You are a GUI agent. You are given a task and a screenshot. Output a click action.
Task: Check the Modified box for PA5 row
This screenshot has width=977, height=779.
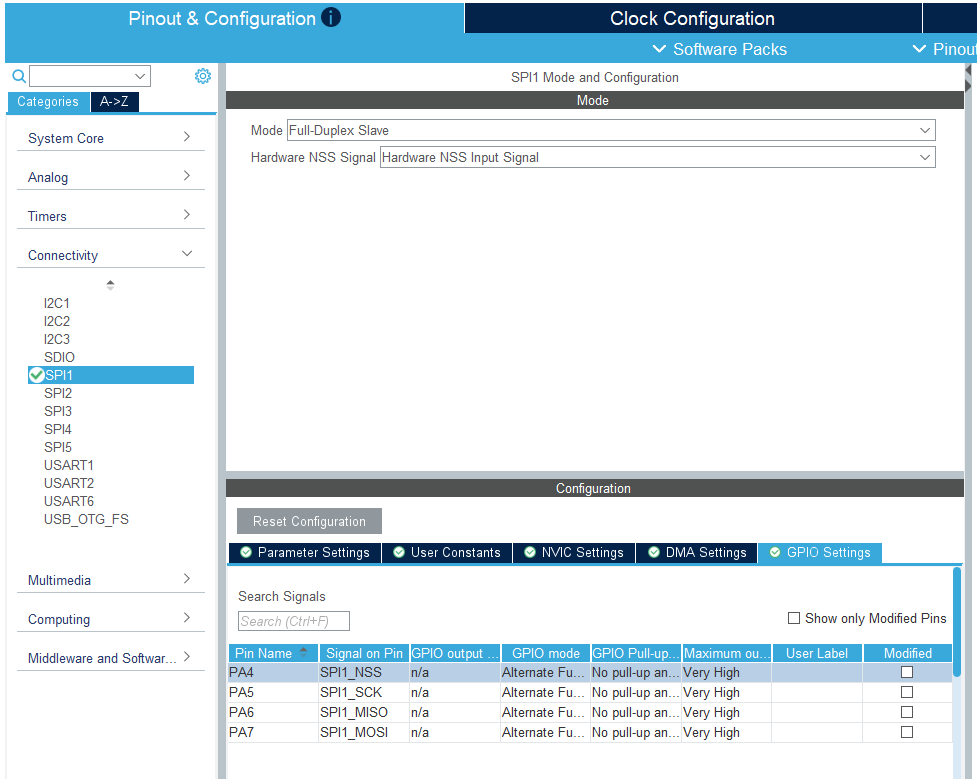coord(907,692)
